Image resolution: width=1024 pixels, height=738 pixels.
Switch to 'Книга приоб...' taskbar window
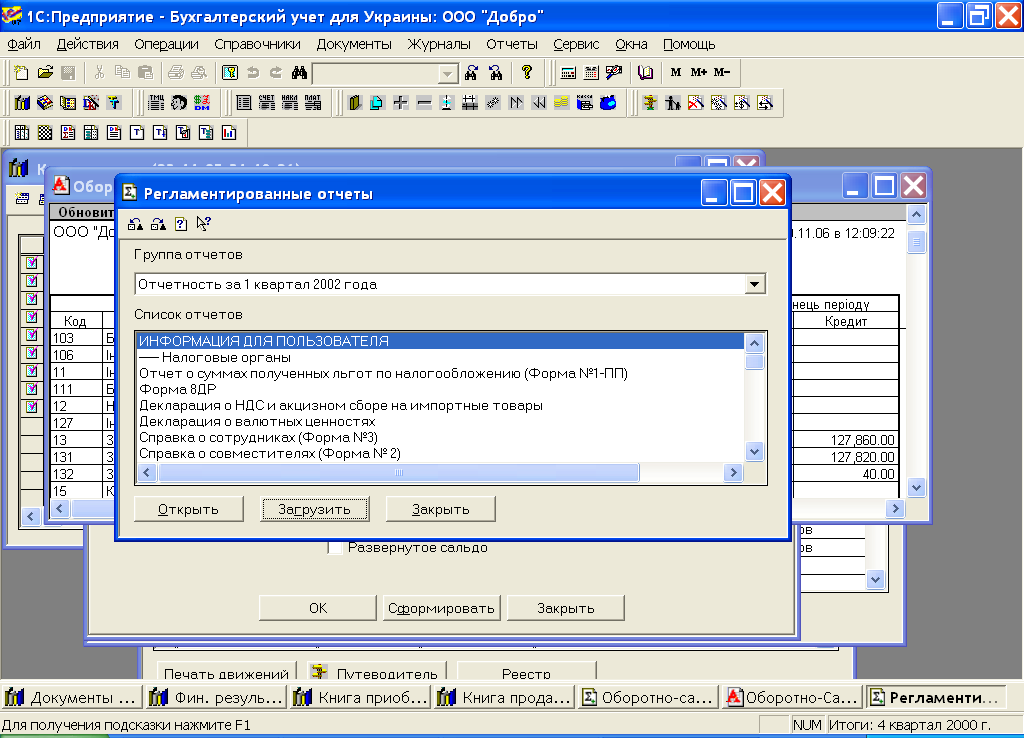pos(359,697)
